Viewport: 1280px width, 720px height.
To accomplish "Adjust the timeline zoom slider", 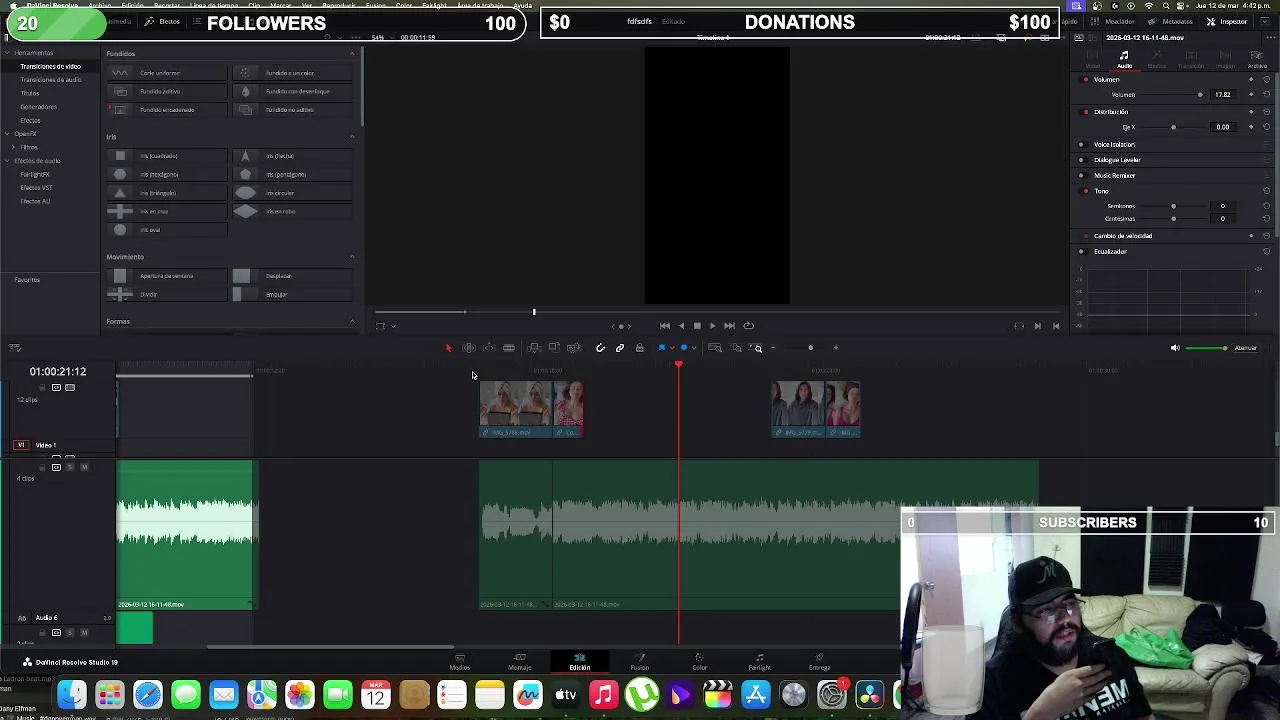I will click(810, 348).
